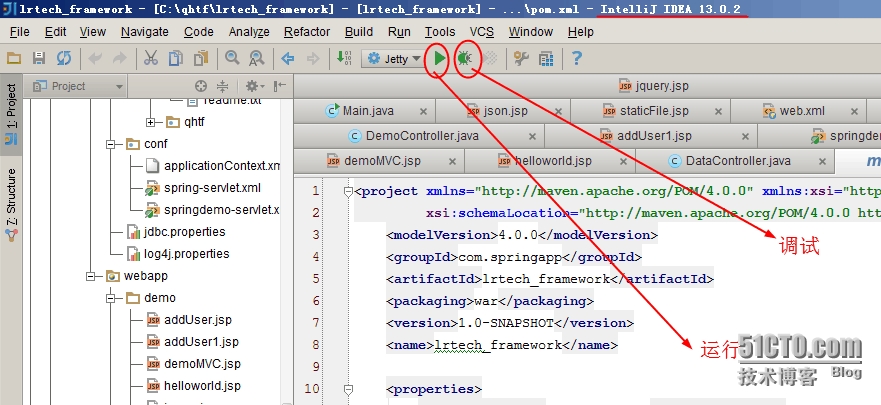Click the Paste clipboard icon

pos(201,58)
